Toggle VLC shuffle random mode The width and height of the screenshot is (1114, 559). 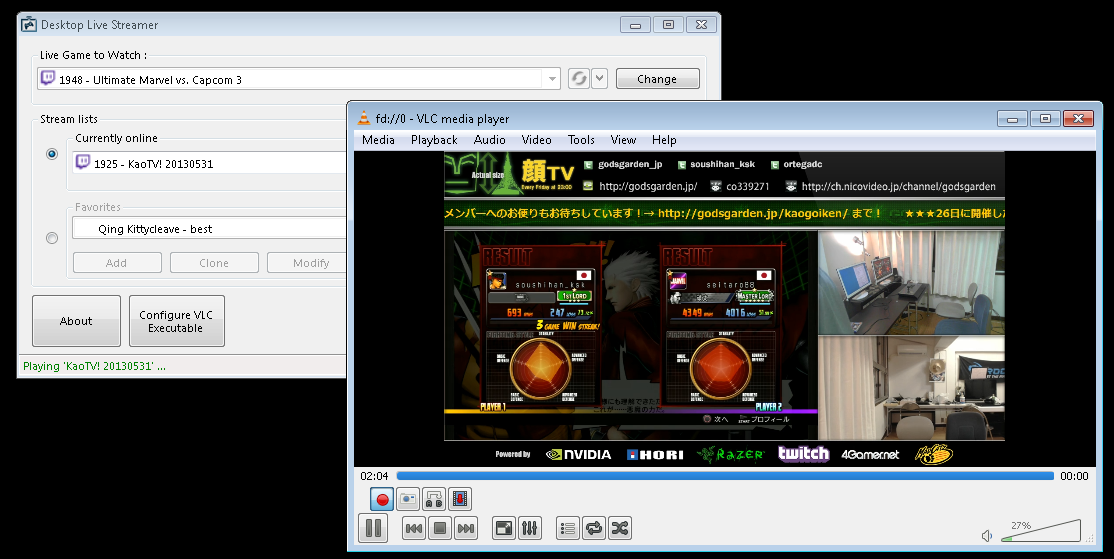pyautogui.click(x=620, y=528)
